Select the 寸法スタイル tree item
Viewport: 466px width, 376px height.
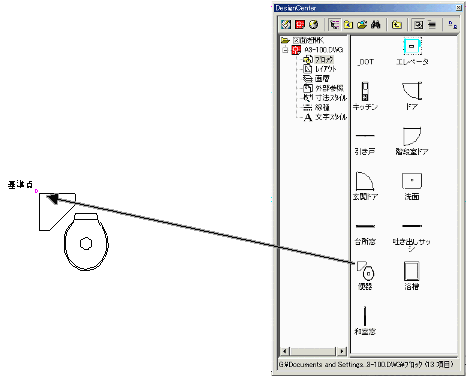(x=331, y=98)
